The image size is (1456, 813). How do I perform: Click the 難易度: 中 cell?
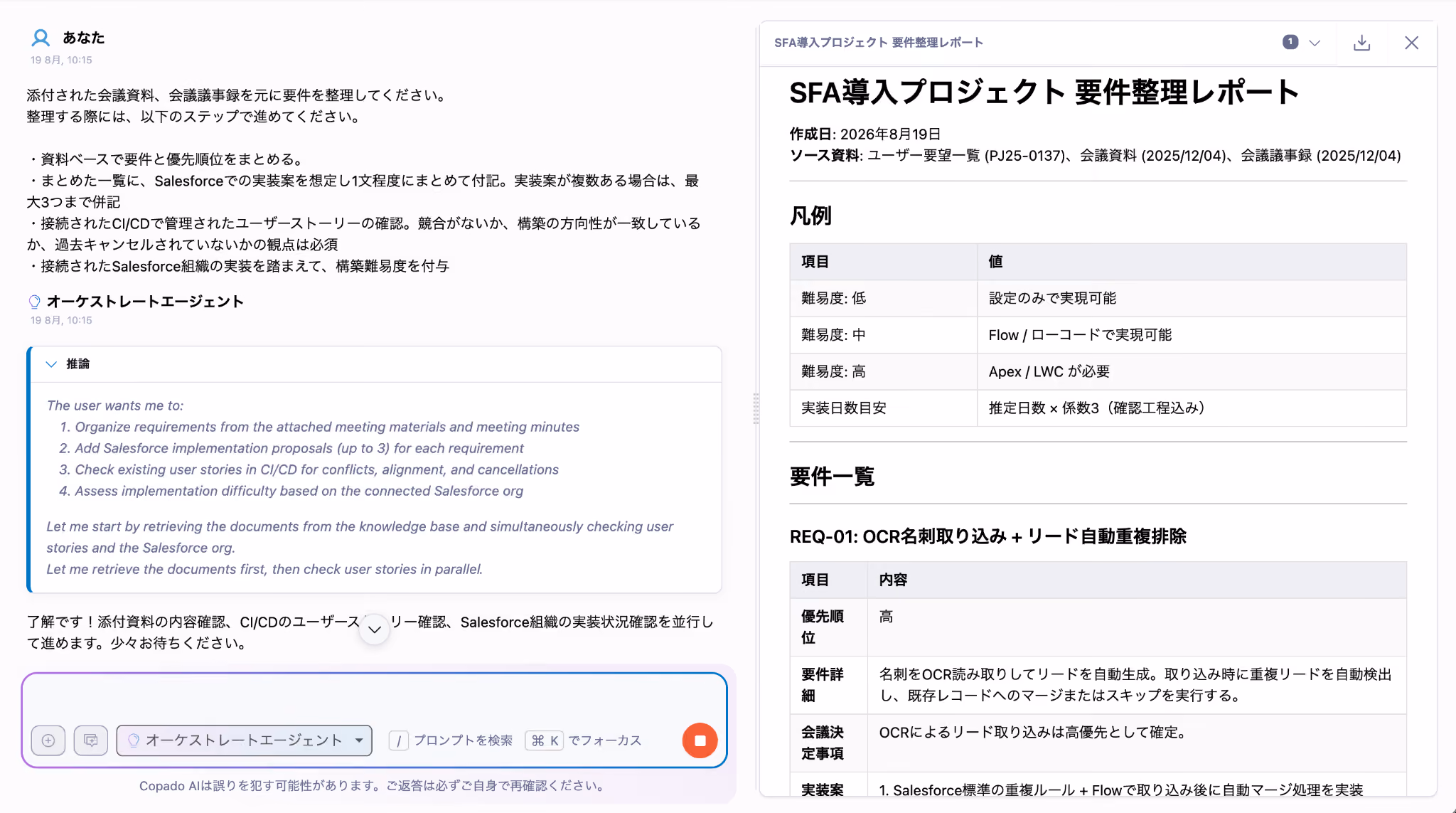point(884,335)
